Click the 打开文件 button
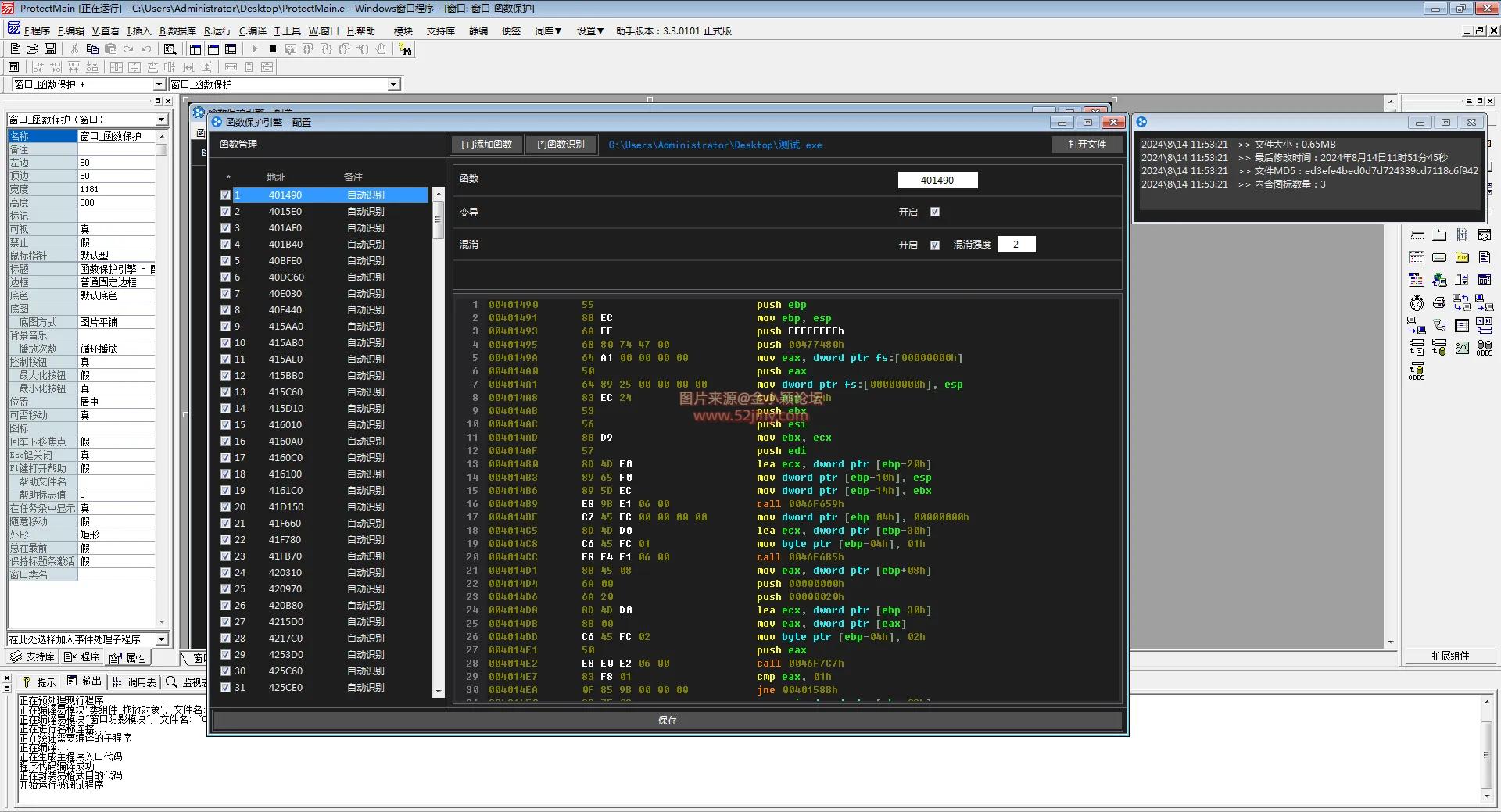The height and width of the screenshot is (812, 1501). point(1087,145)
